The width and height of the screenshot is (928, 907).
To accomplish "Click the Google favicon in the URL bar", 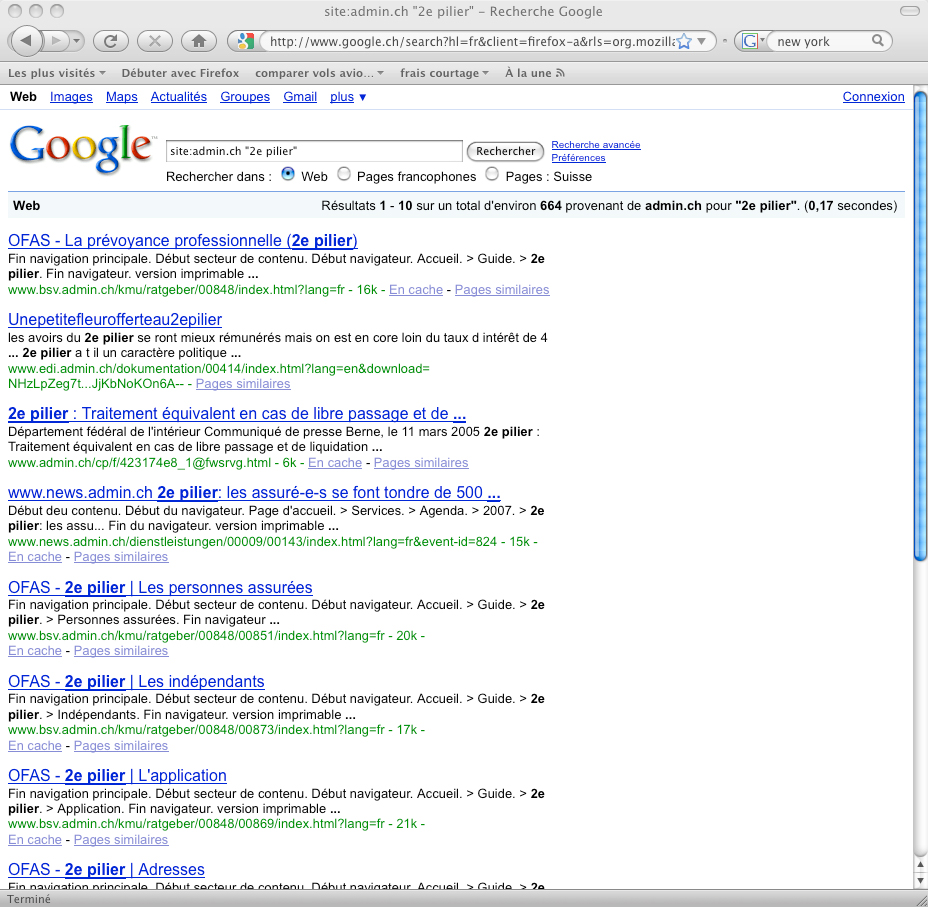I will tap(245, 41).
